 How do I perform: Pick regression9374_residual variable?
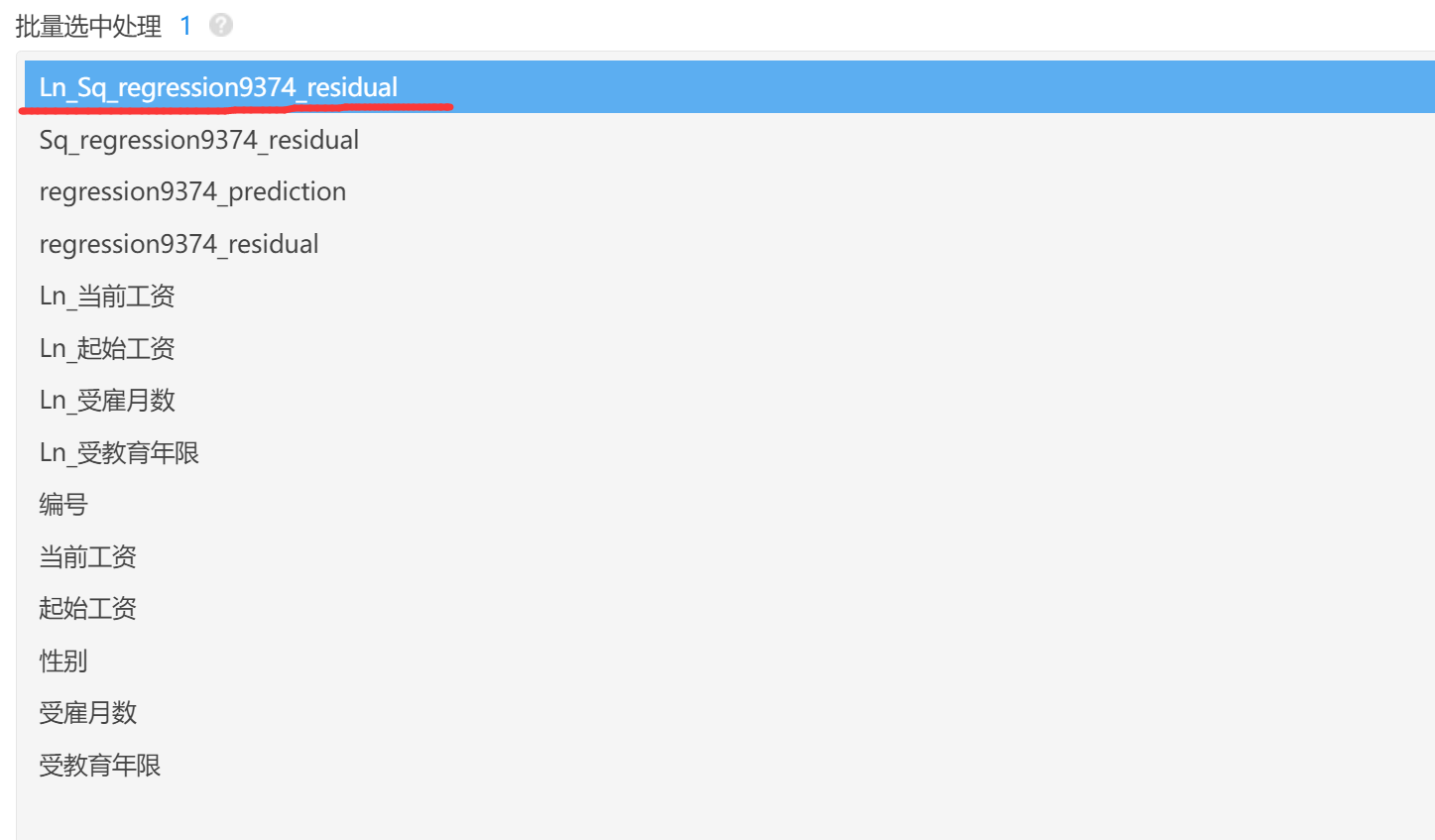(x=179, y=244)
